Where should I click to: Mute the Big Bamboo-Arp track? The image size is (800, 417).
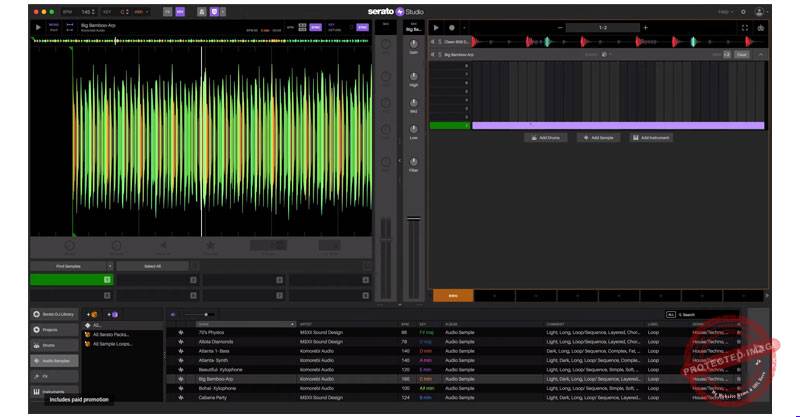click(x=433, y=54)
